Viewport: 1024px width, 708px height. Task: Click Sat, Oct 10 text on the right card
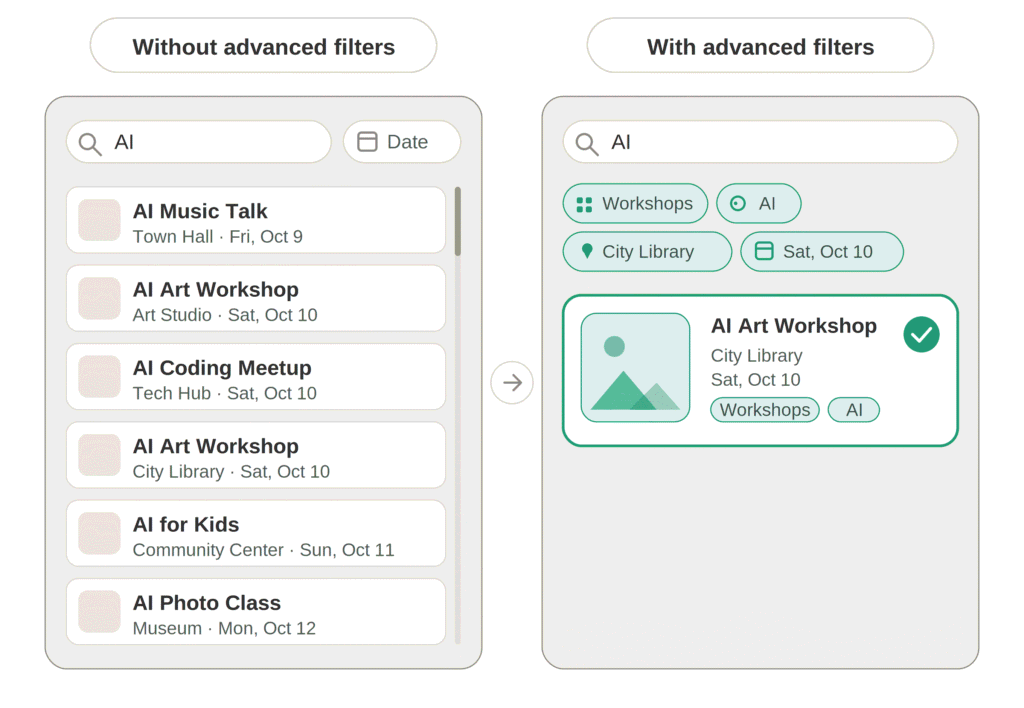(x=755, y=380)
